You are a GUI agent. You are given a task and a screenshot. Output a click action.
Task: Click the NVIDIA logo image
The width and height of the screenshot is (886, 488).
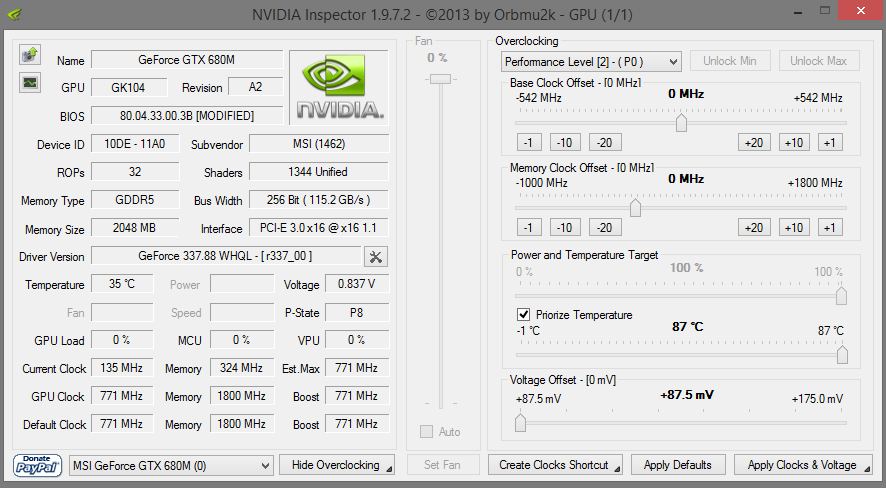click(338, 87)
